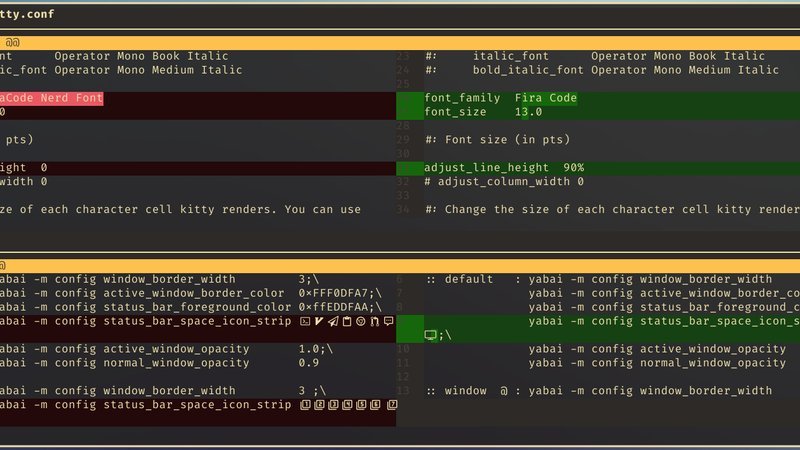Click the clipboard icon in icon strip
This screenshot has width=800, height=450.
tap(346, 321)
